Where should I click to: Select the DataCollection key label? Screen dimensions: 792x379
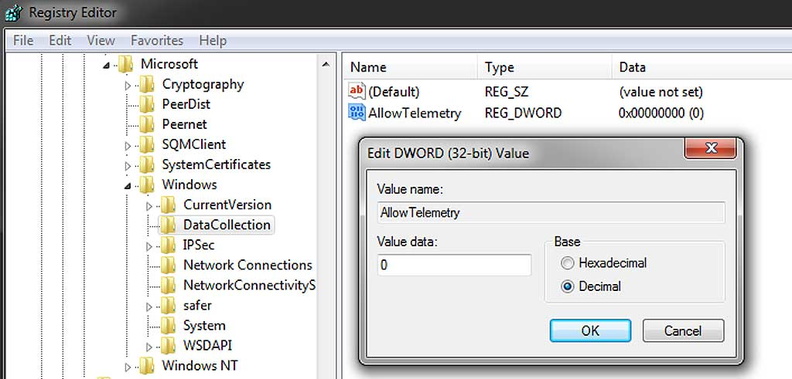pyautogui.click(x=227, y=225)
